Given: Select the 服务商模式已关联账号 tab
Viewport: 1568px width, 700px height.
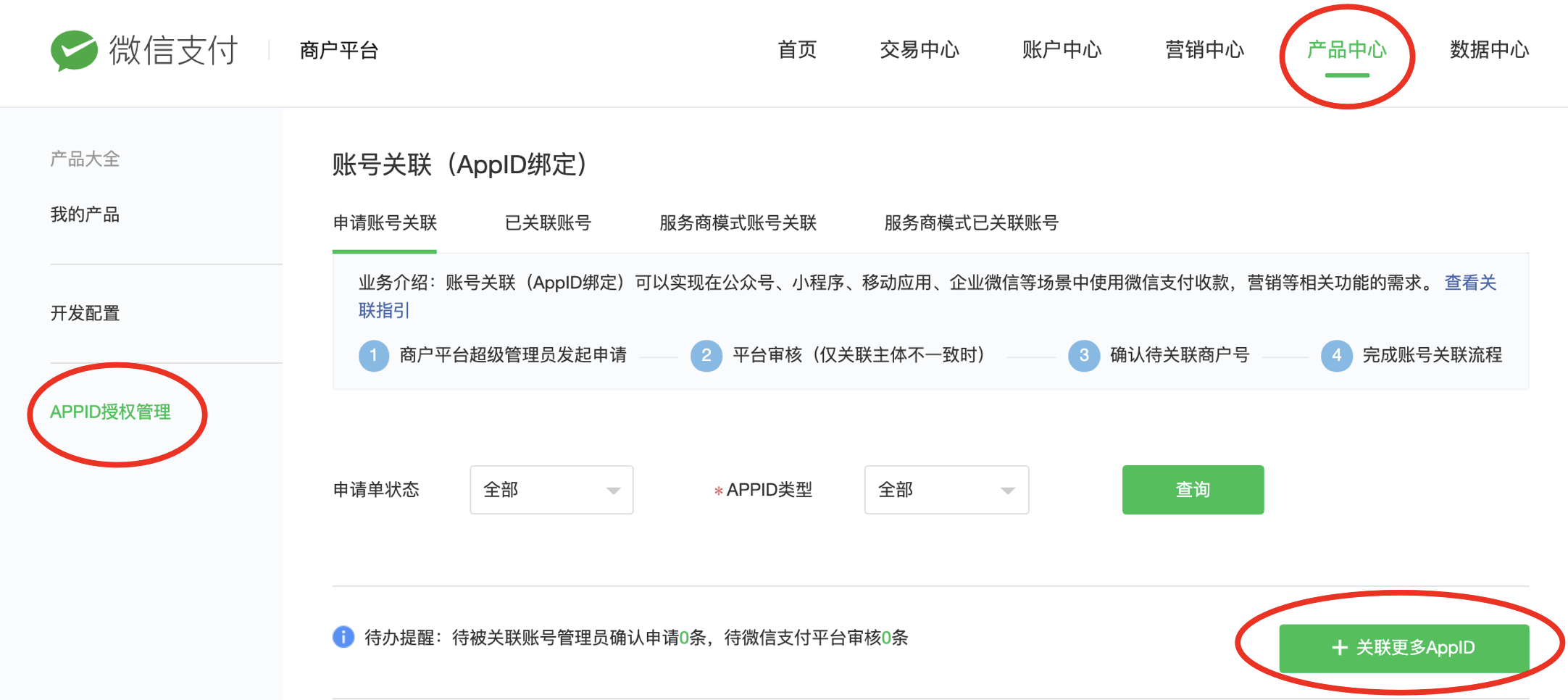Looking at the screenshot, I should pos(971,223).
